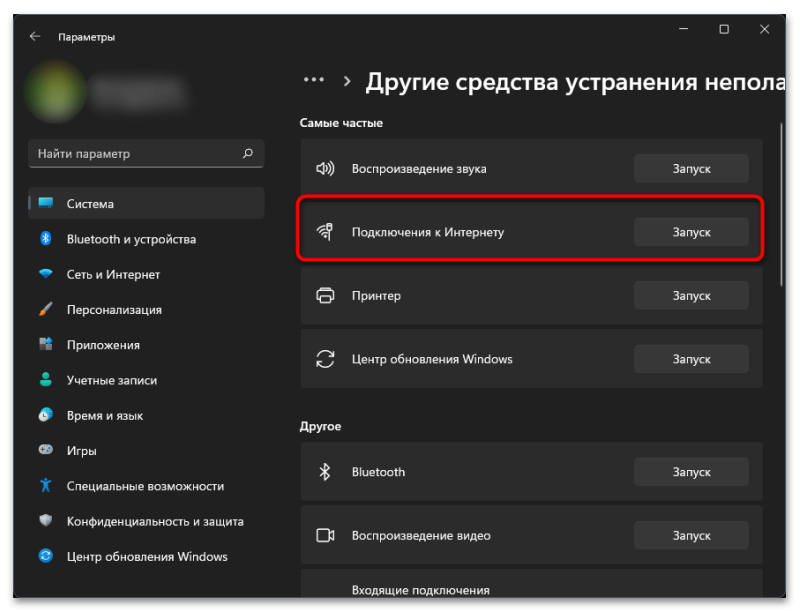Minimize the Параметры window

click(x=684, y=30)
